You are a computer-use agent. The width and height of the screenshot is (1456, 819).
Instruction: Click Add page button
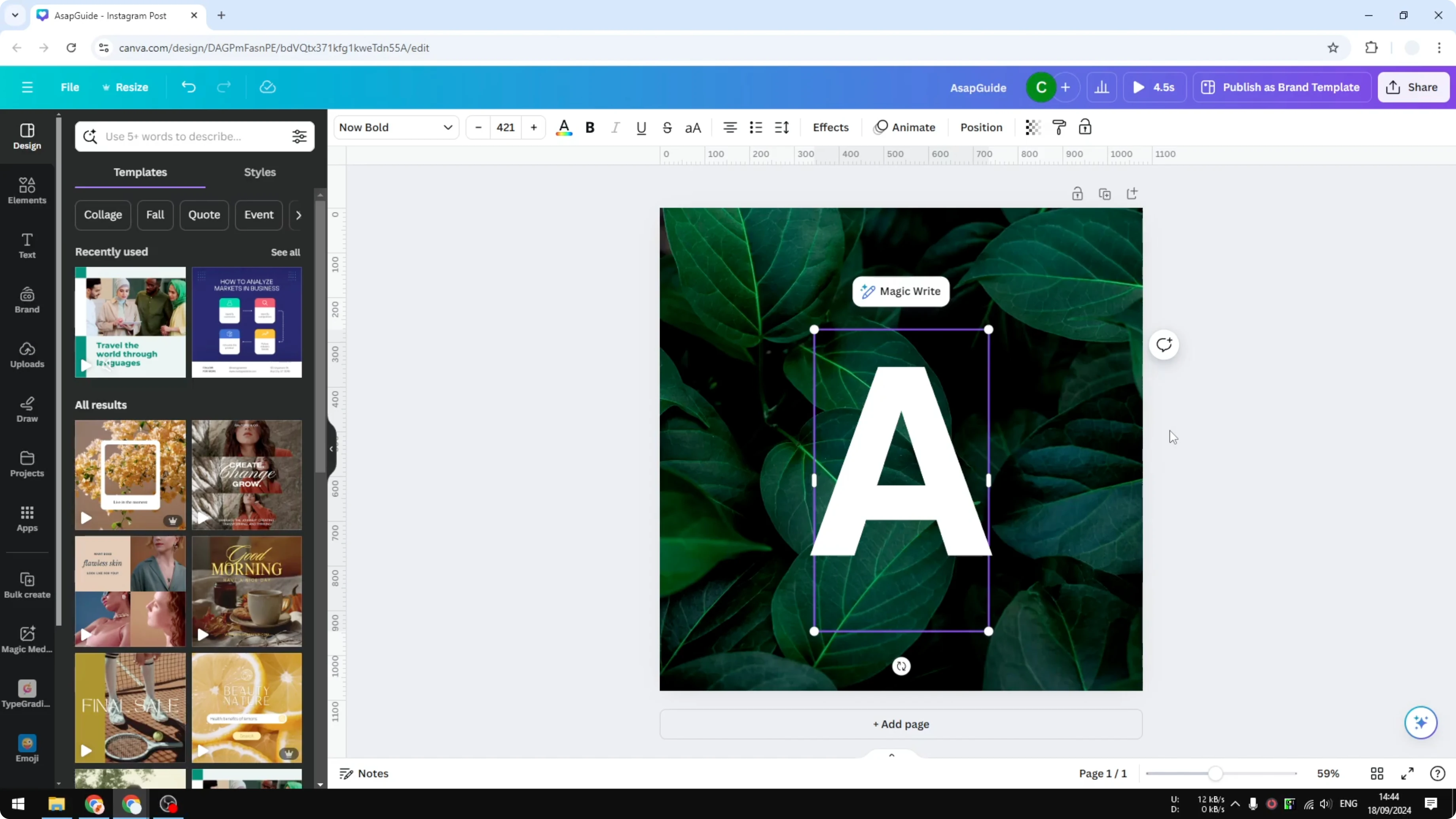[x=901, y=724]
